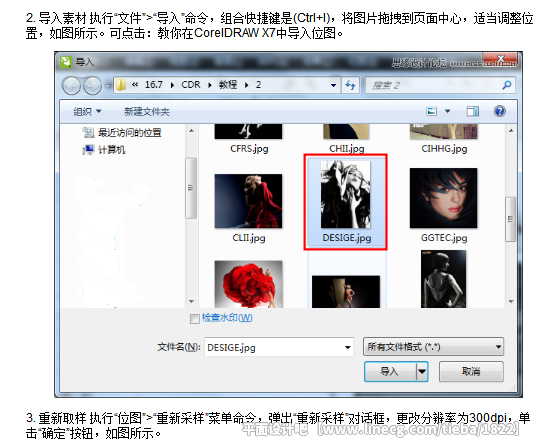Screen dimensions: 560x448
Task: Click the CDR breadcrumb segment
Action: (191, 85)
